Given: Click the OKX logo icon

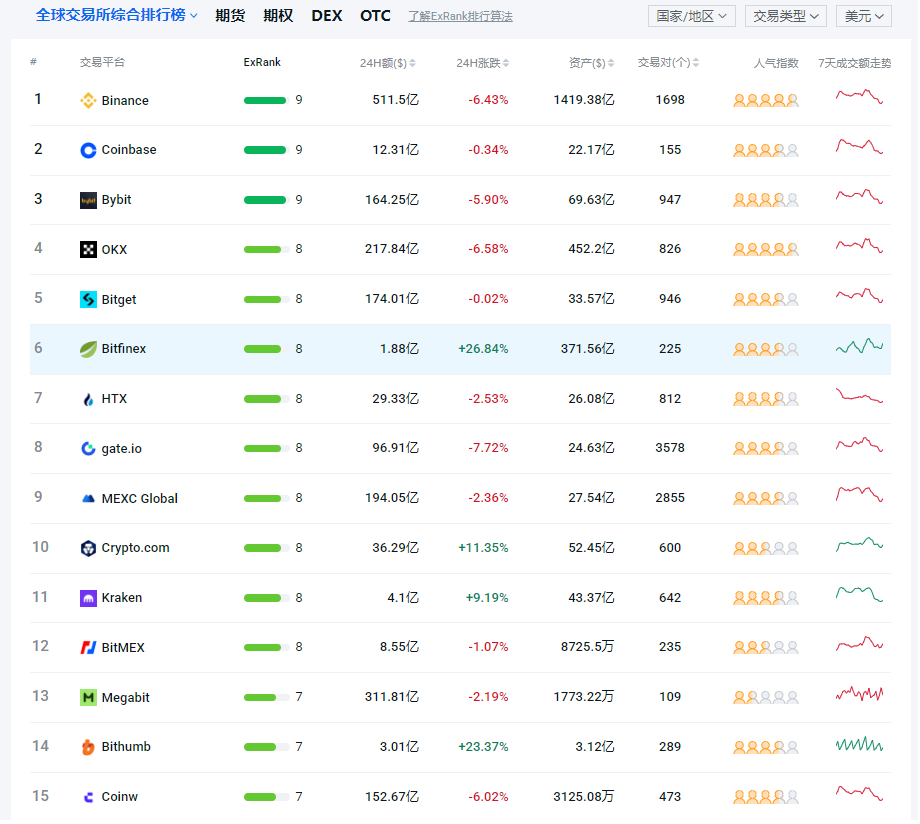Looking at the screenshot, I should coord(88,250).
